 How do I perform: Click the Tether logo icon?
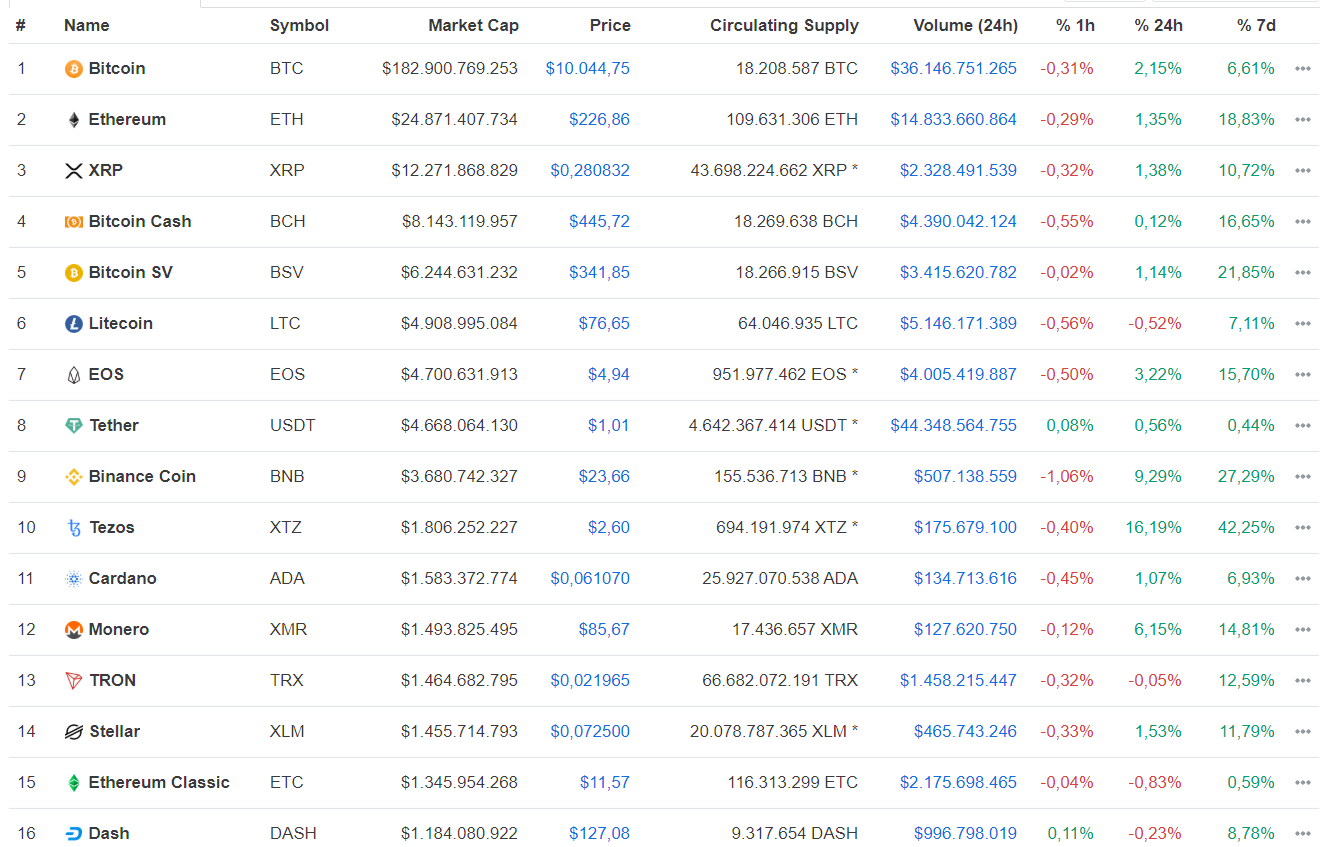pos(73,426)
